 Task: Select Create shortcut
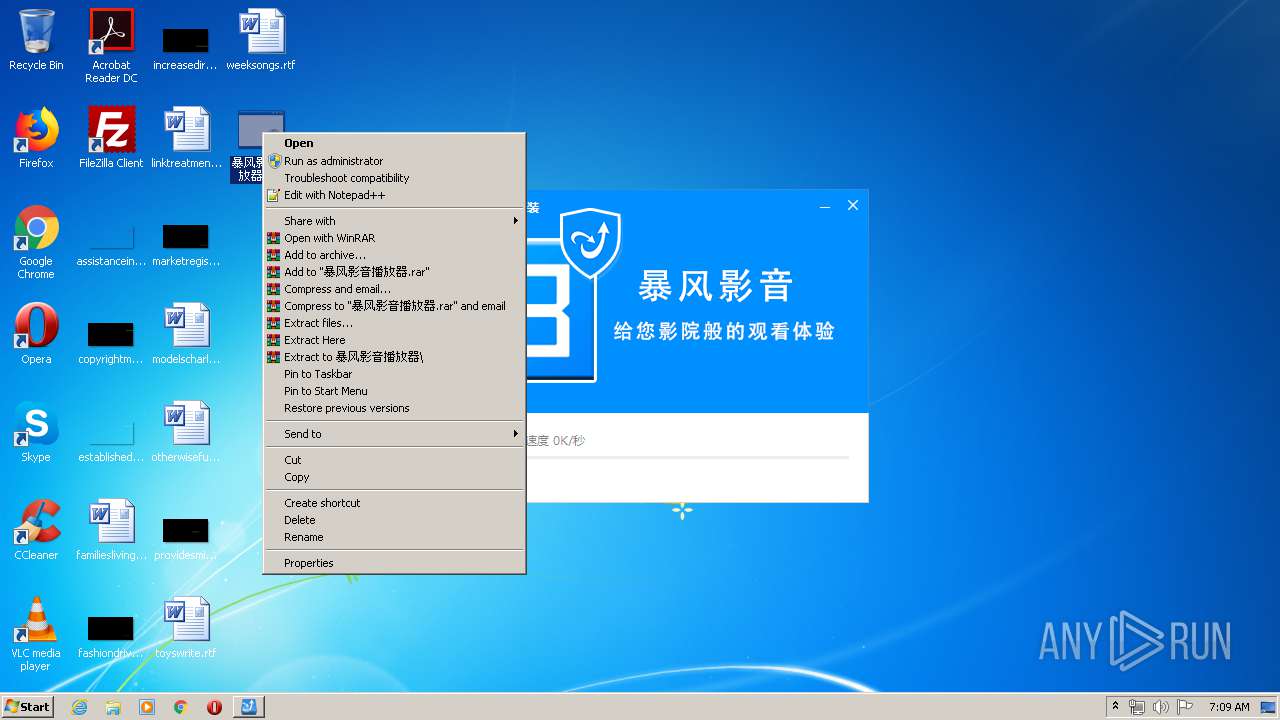tap(394, 503)
